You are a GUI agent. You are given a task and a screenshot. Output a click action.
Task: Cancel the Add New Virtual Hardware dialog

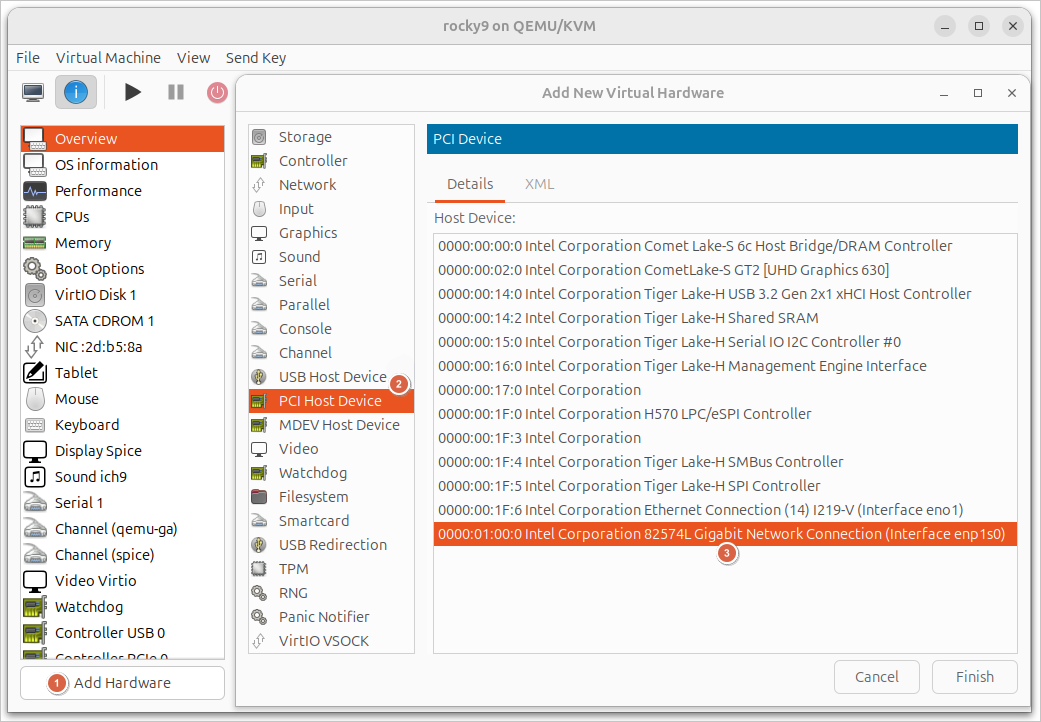pyautogui.click(x=877, y=677)
